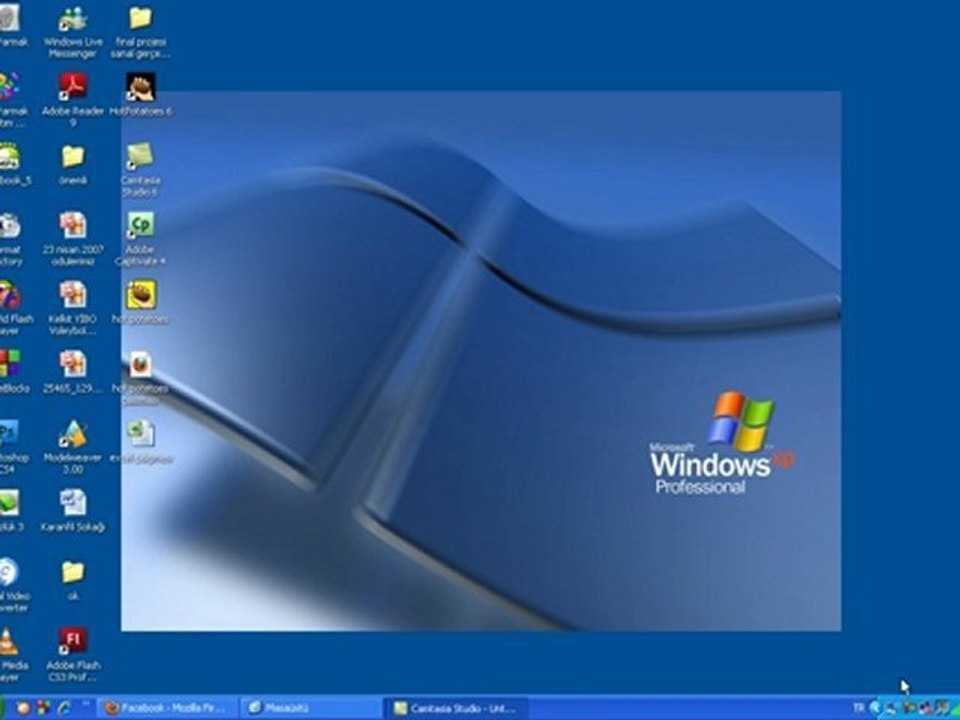Switch to the Masaüstü taskbar button

310,708
